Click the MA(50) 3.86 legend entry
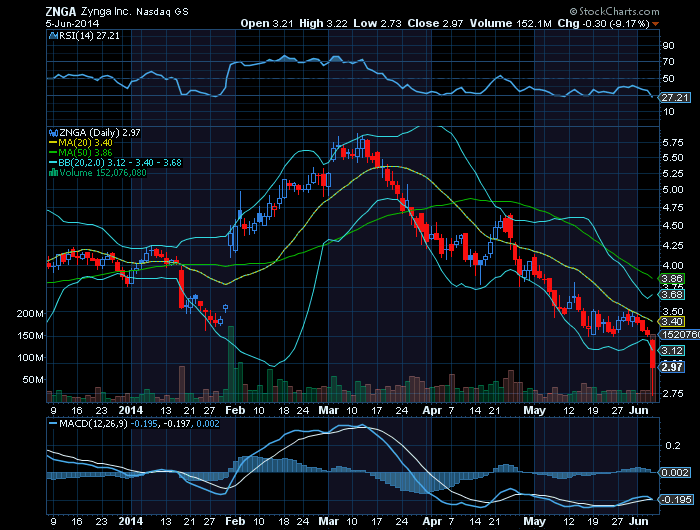 (81, 153)
